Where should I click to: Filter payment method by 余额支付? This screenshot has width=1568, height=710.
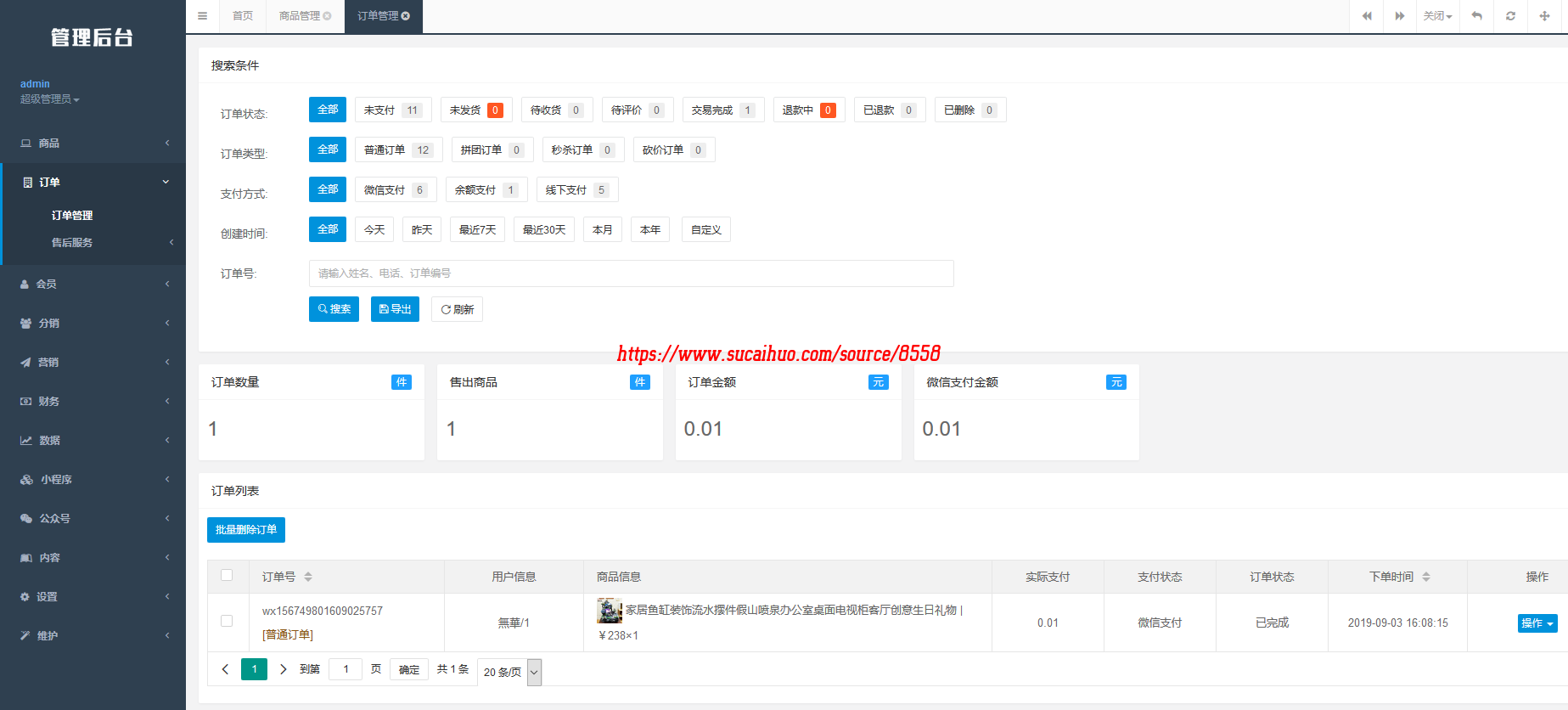[x=486, y=189]
